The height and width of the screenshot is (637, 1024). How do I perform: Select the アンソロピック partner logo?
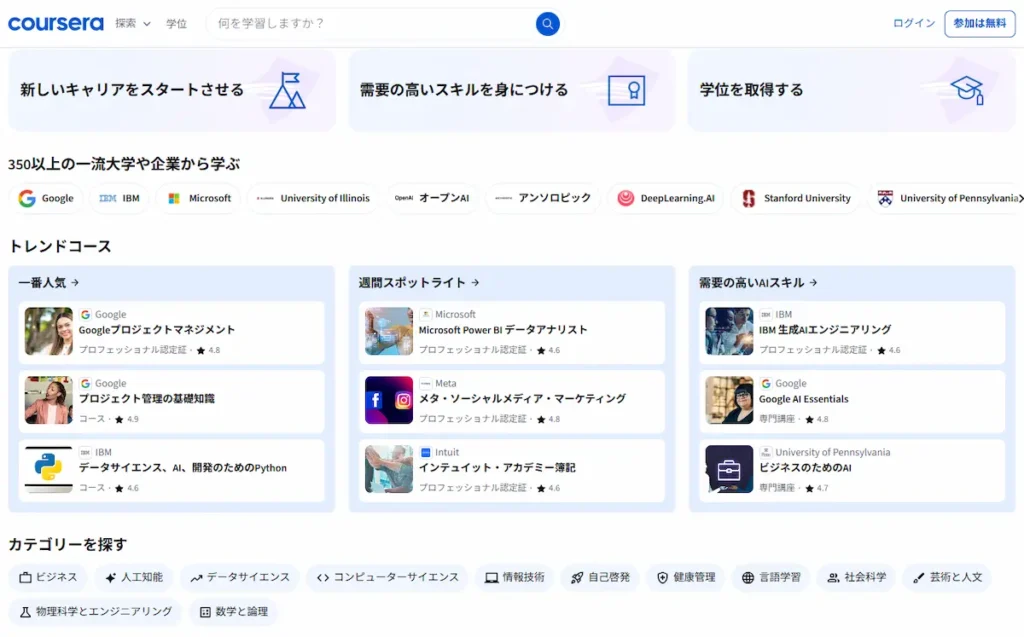coord(542,198)
